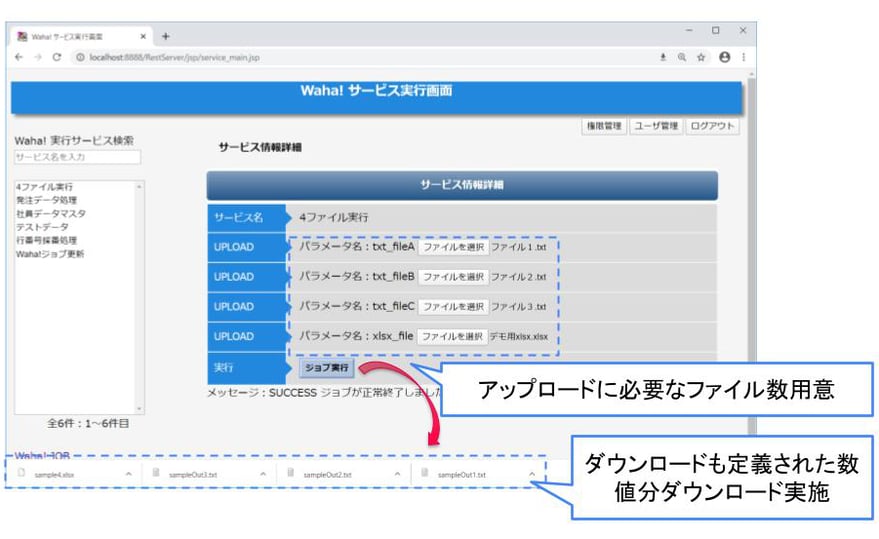Click the 4ファイル実行 service name value
879x539 pixels.
click(x=334, y=217)
